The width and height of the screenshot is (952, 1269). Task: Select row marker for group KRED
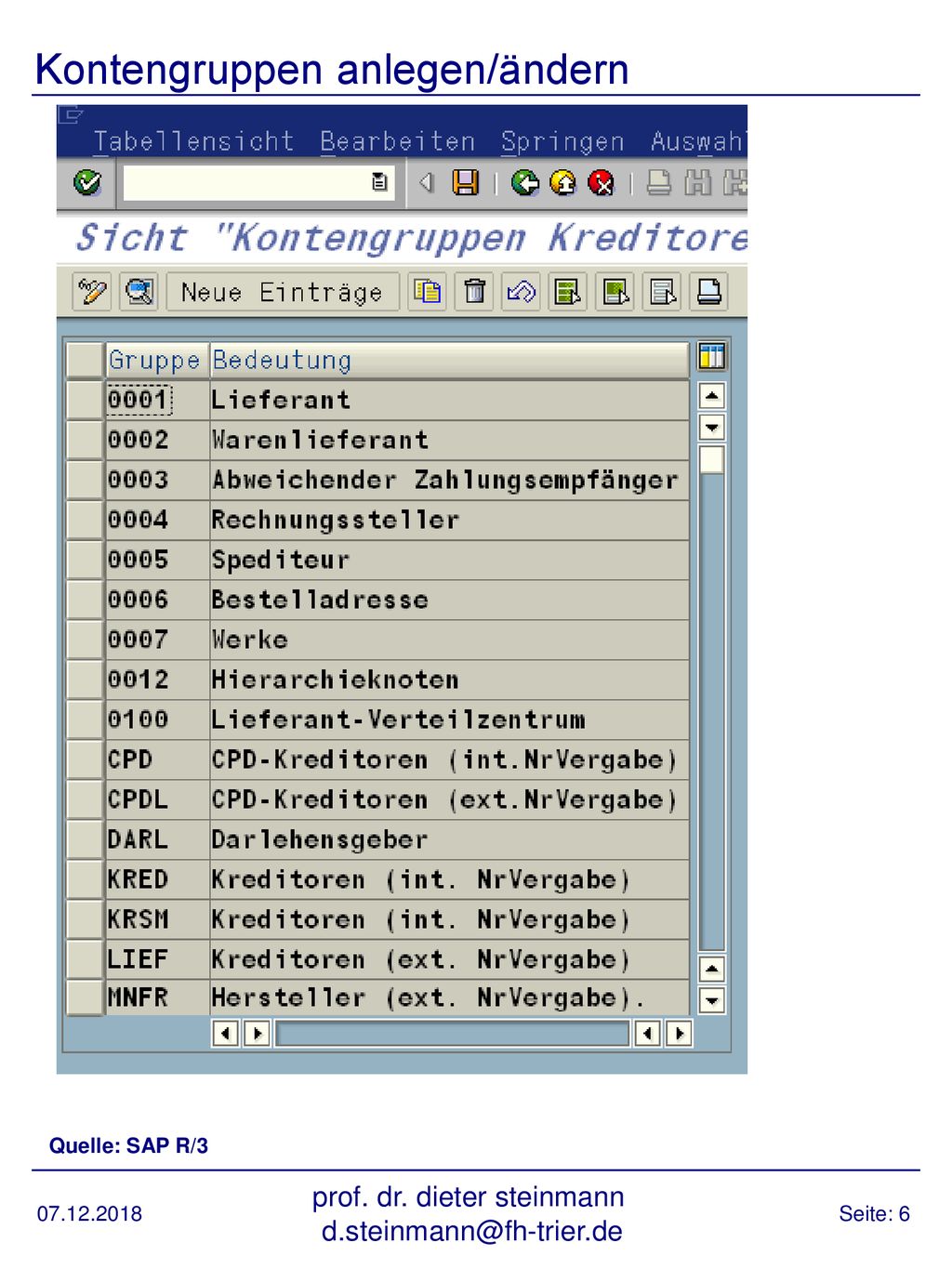[85, 879]
